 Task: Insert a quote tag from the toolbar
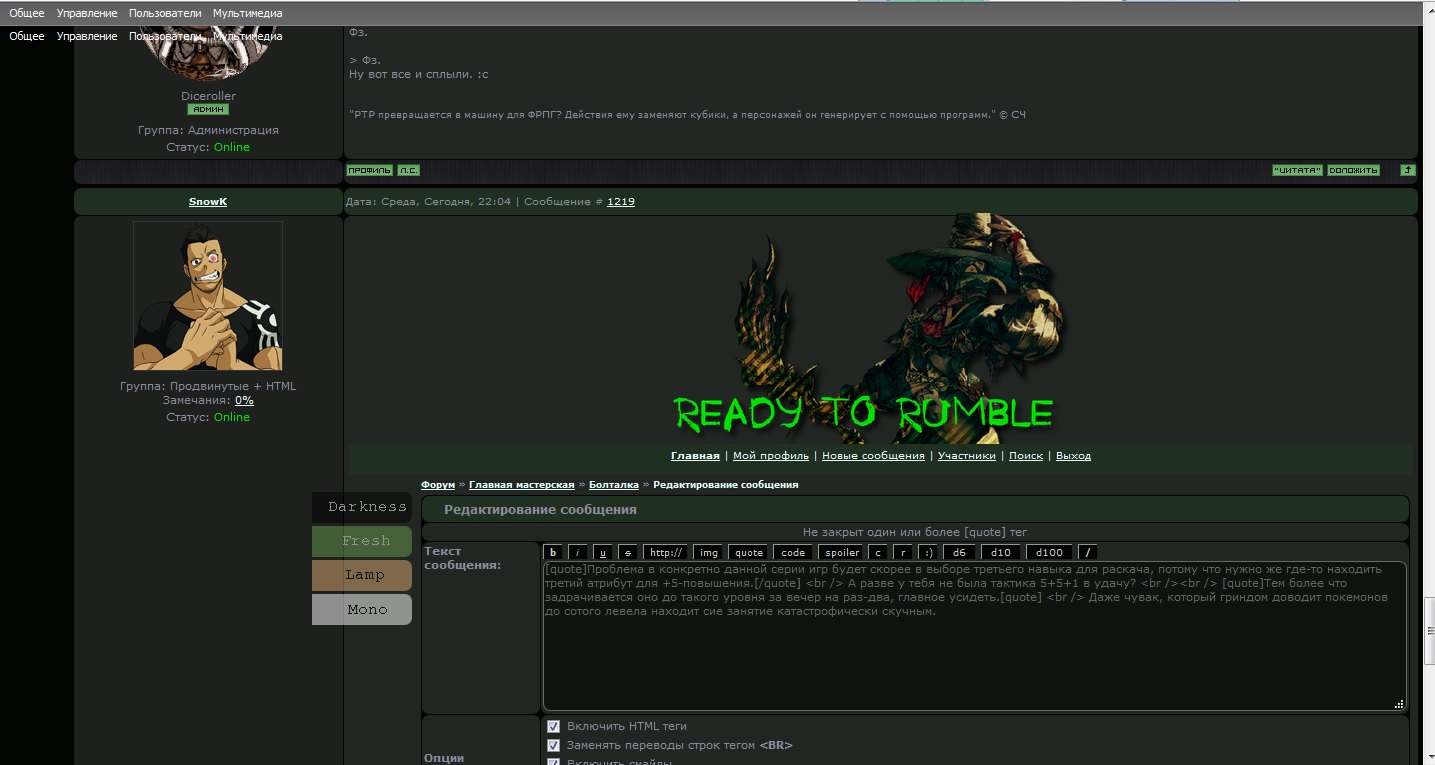748,552
